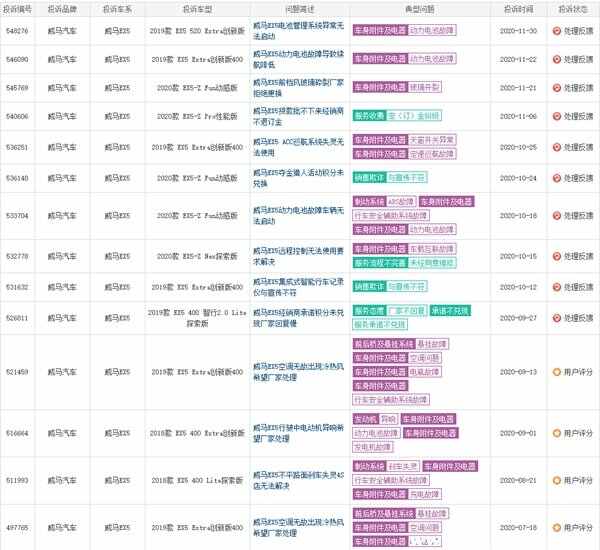The height and width of the screenshot is (550, 600).
Task: Click the '投诉时间' column header
Action: coord(518,9)
